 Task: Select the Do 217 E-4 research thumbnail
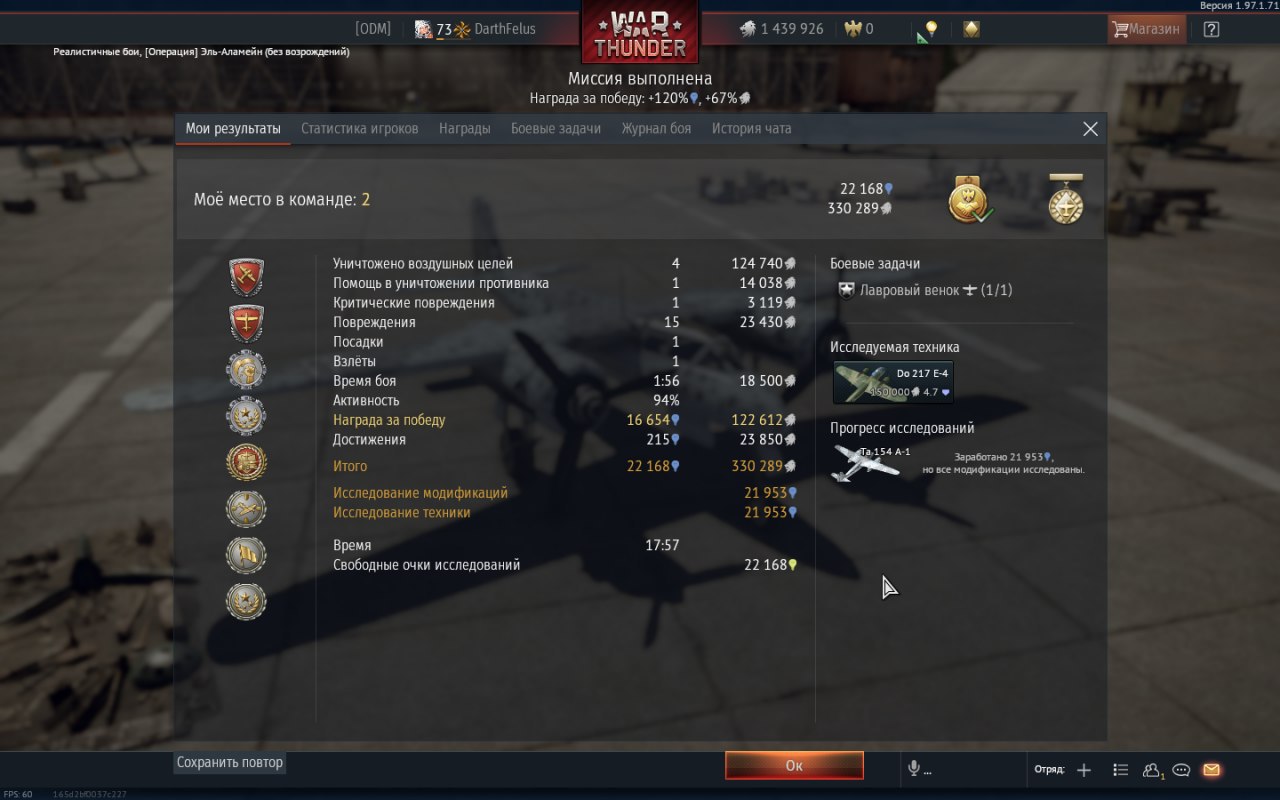click(893, 382)
